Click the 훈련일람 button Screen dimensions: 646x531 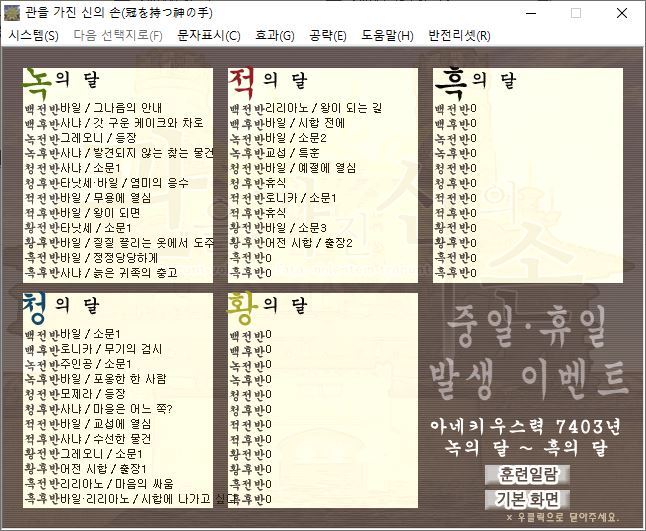click(527, 475)
